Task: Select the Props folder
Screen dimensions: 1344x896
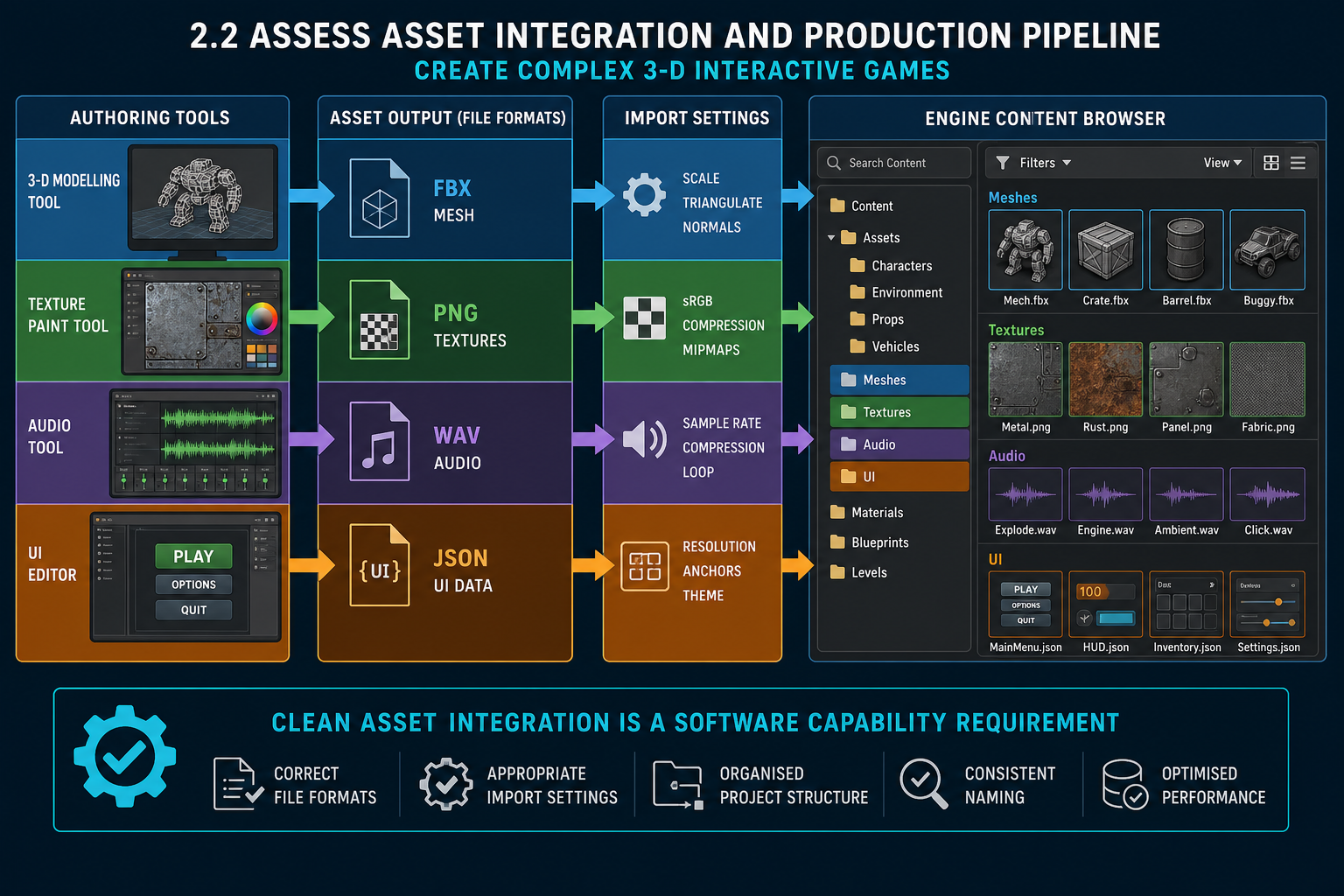Action: (877, 319)
